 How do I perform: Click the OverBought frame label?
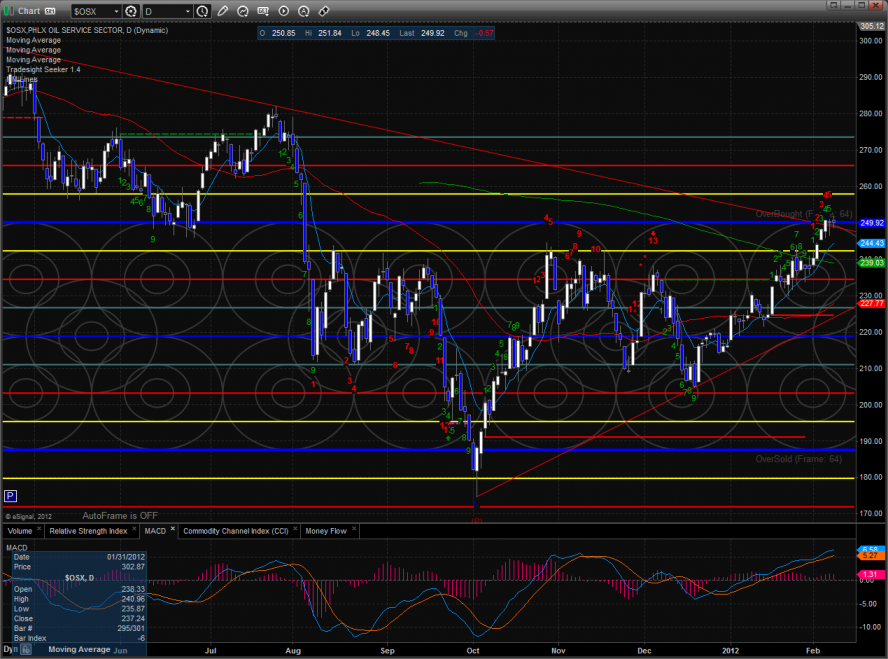point(804,214)
